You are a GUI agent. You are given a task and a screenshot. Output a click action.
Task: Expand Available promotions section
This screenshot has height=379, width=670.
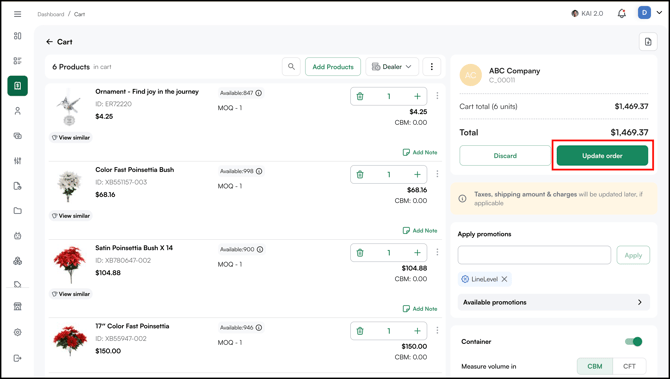tap(554, 302)
